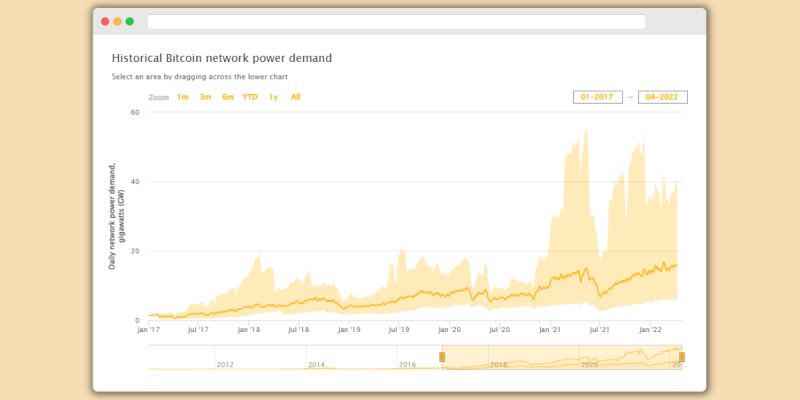Click the Jan '17 x-axis label
The width and height of the screenshot is (800, 400).
click(x=148, y=330)
